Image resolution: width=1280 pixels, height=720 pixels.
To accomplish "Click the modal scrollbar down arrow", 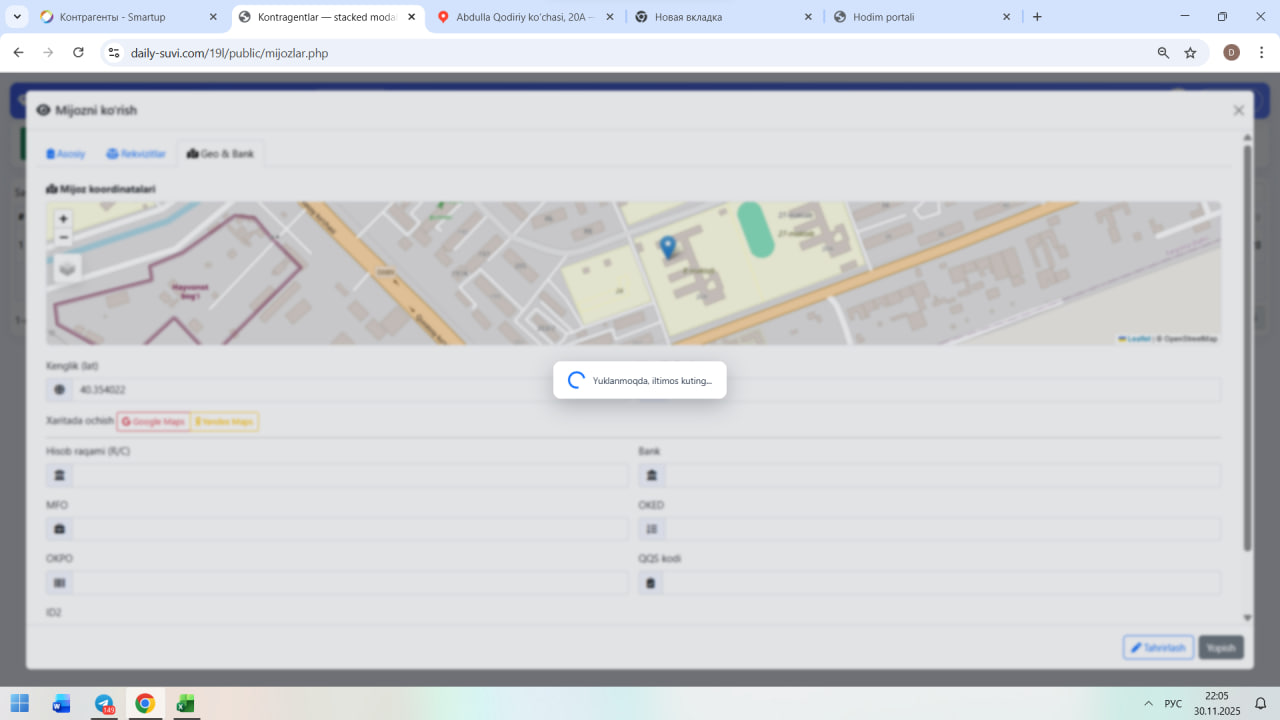I will pos(1247,618).
